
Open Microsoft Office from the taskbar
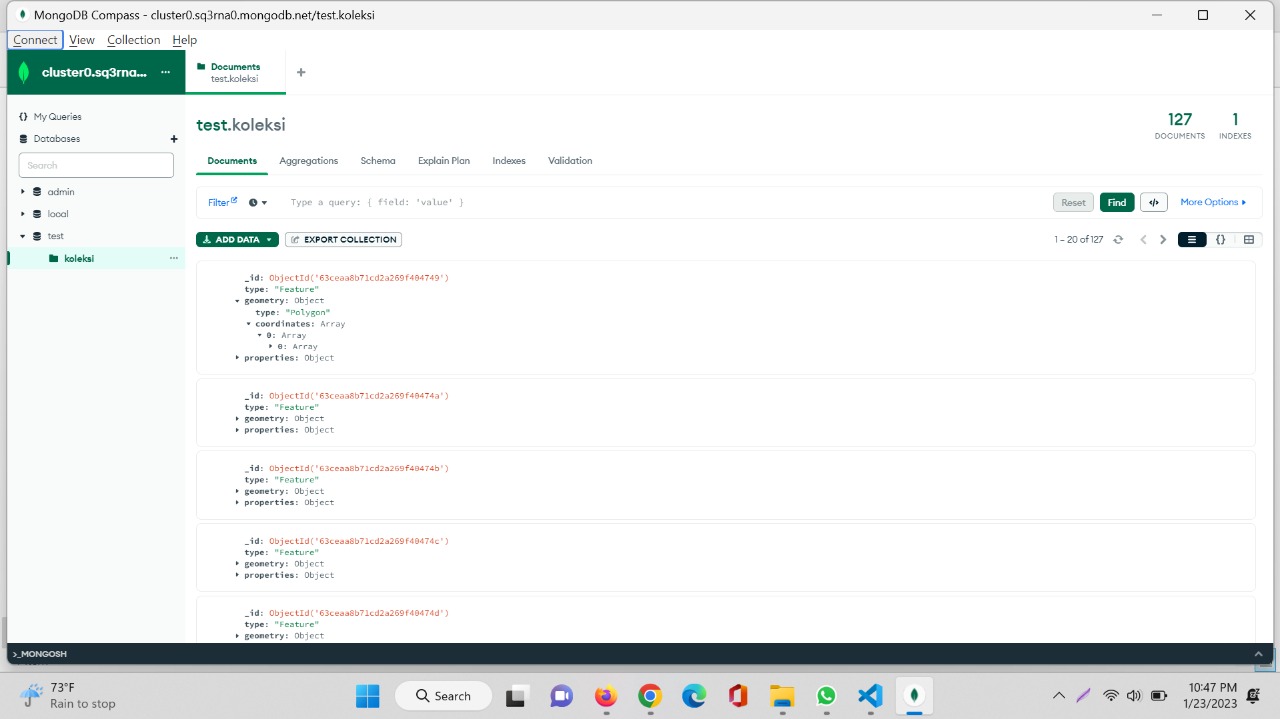(738, 695)
